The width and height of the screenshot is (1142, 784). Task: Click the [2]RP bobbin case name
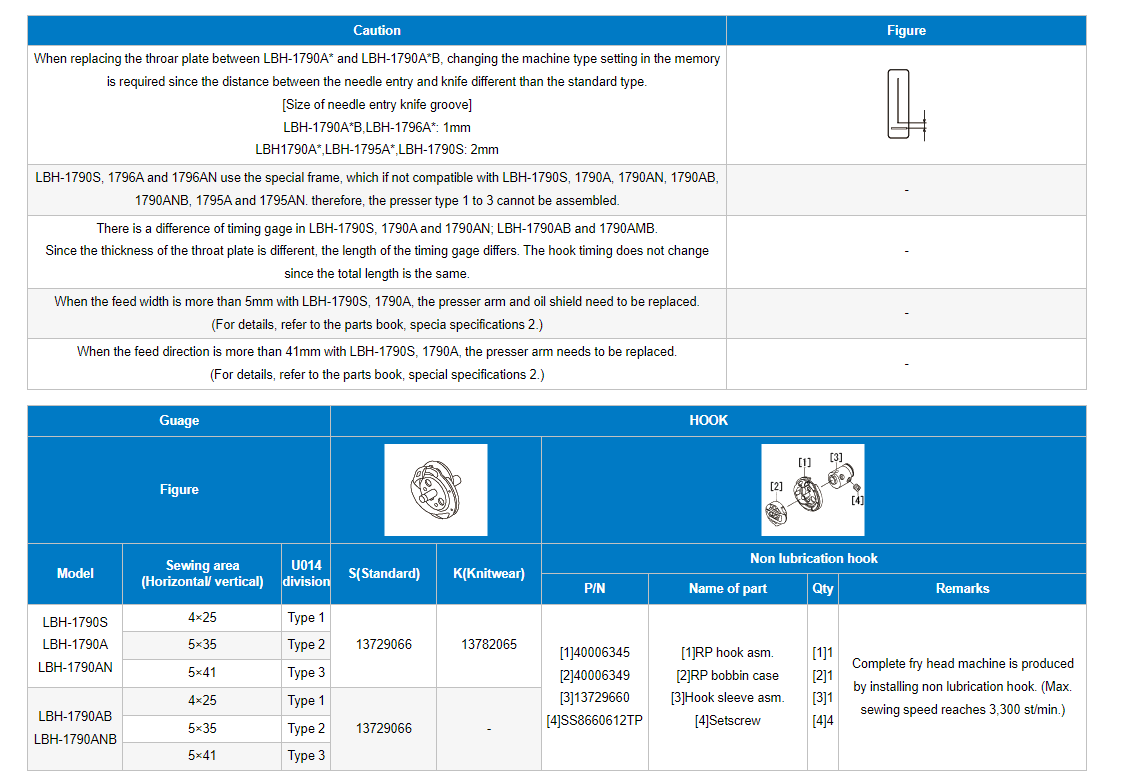click(728, 675)
